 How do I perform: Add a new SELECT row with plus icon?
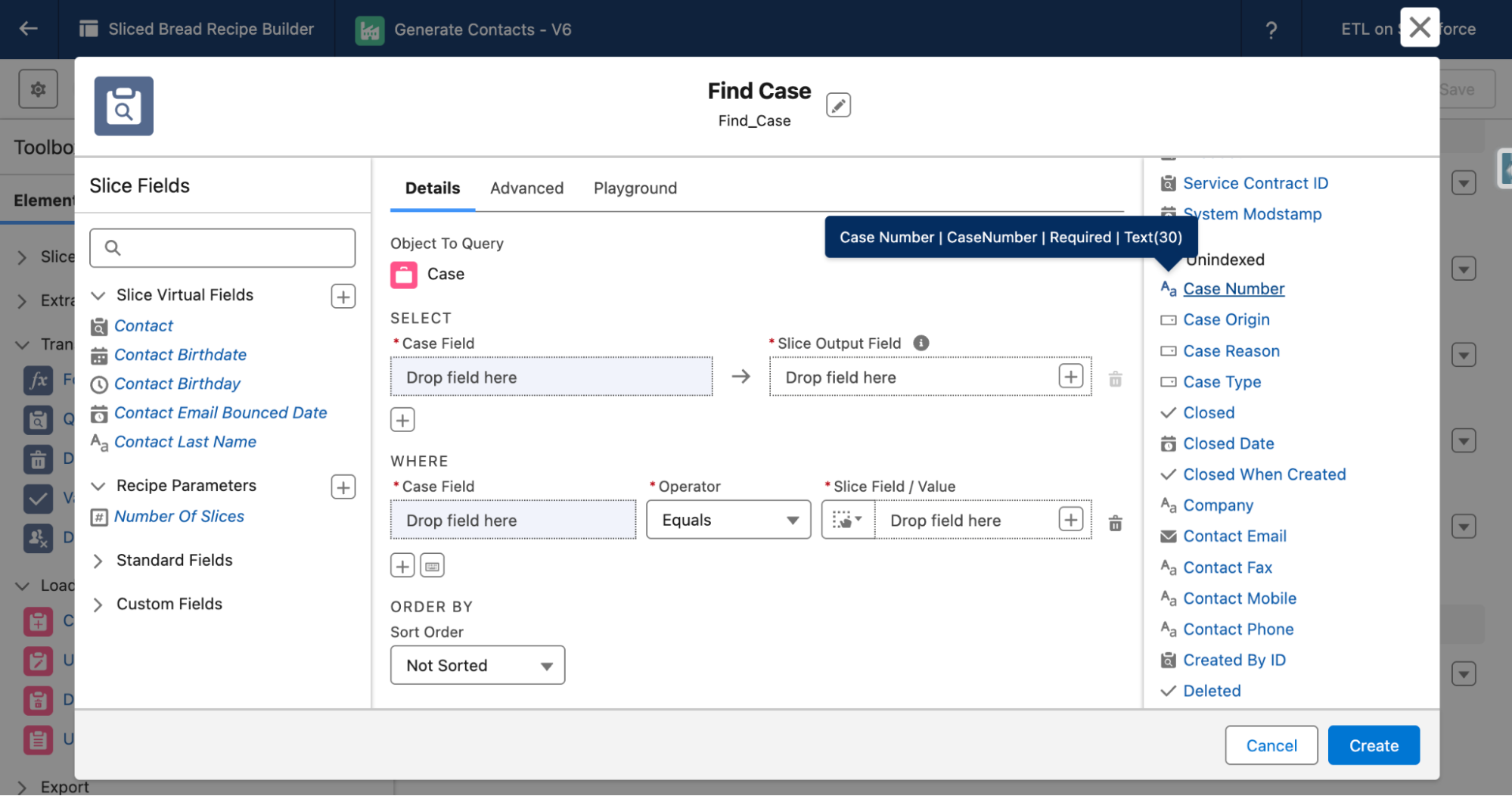tap(402, 420)
